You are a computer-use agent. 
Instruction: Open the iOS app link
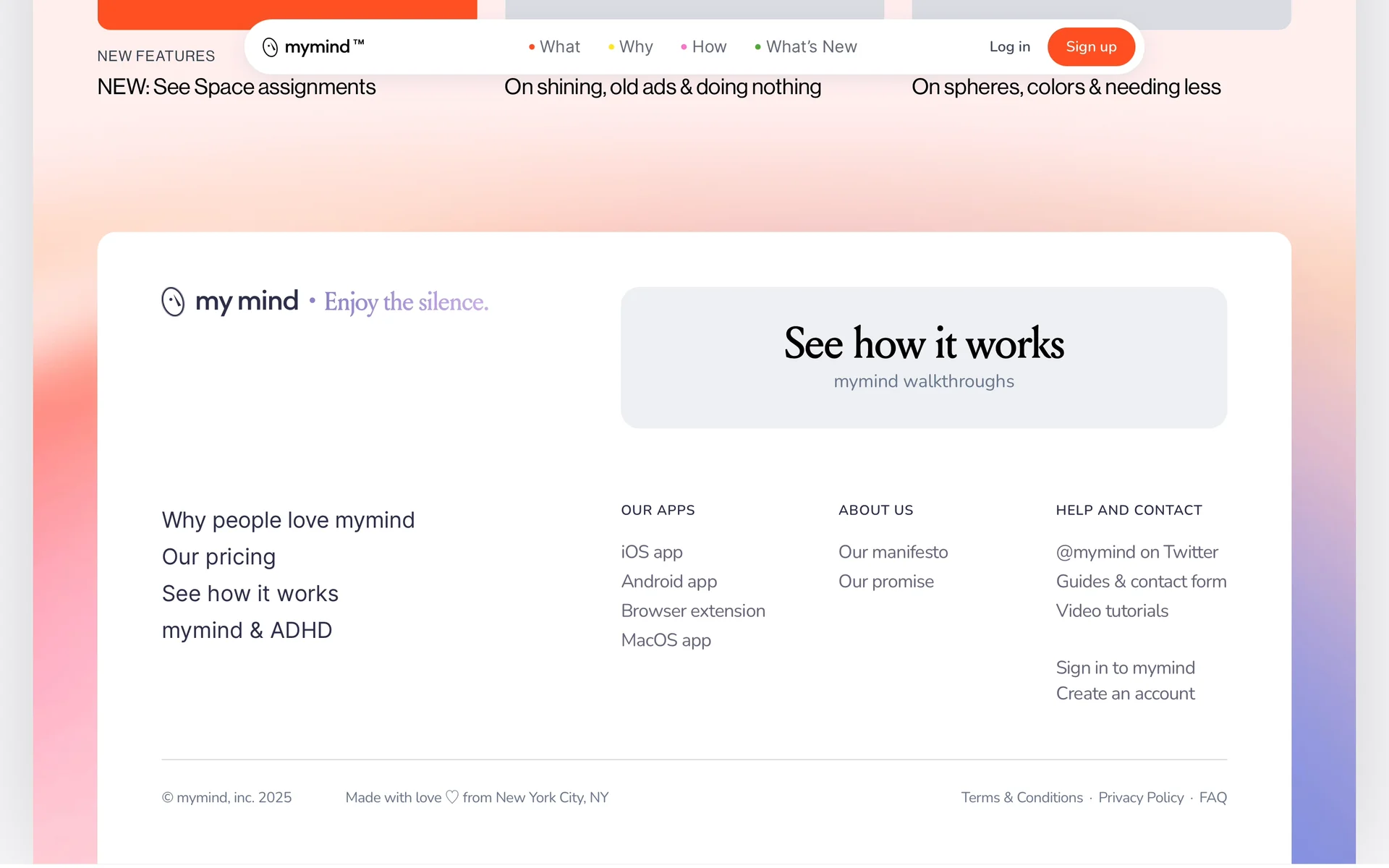pos(651,552)
